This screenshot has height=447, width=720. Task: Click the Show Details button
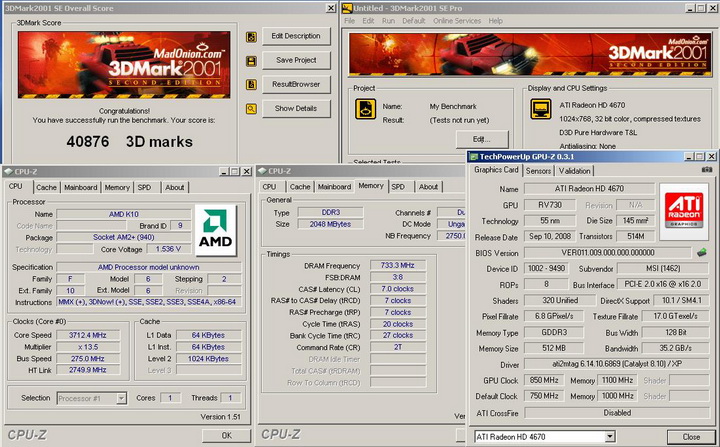(296, 108)
